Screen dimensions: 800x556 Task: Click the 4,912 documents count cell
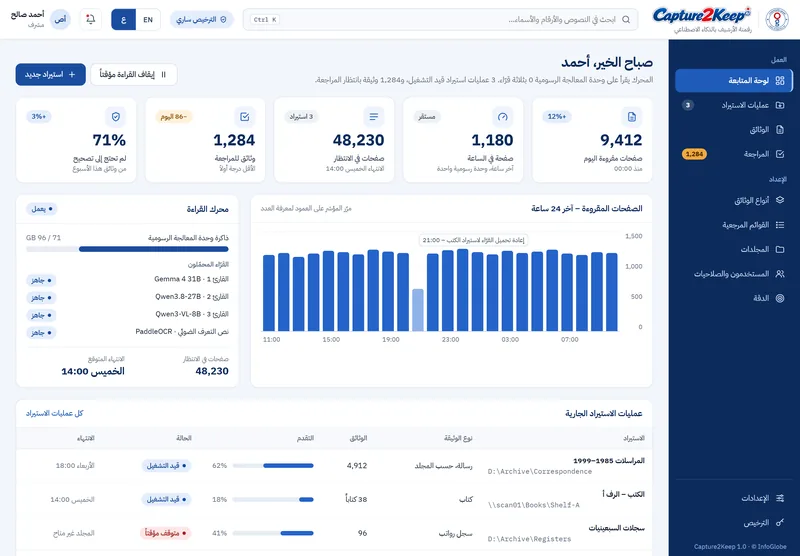coord(357,465)
